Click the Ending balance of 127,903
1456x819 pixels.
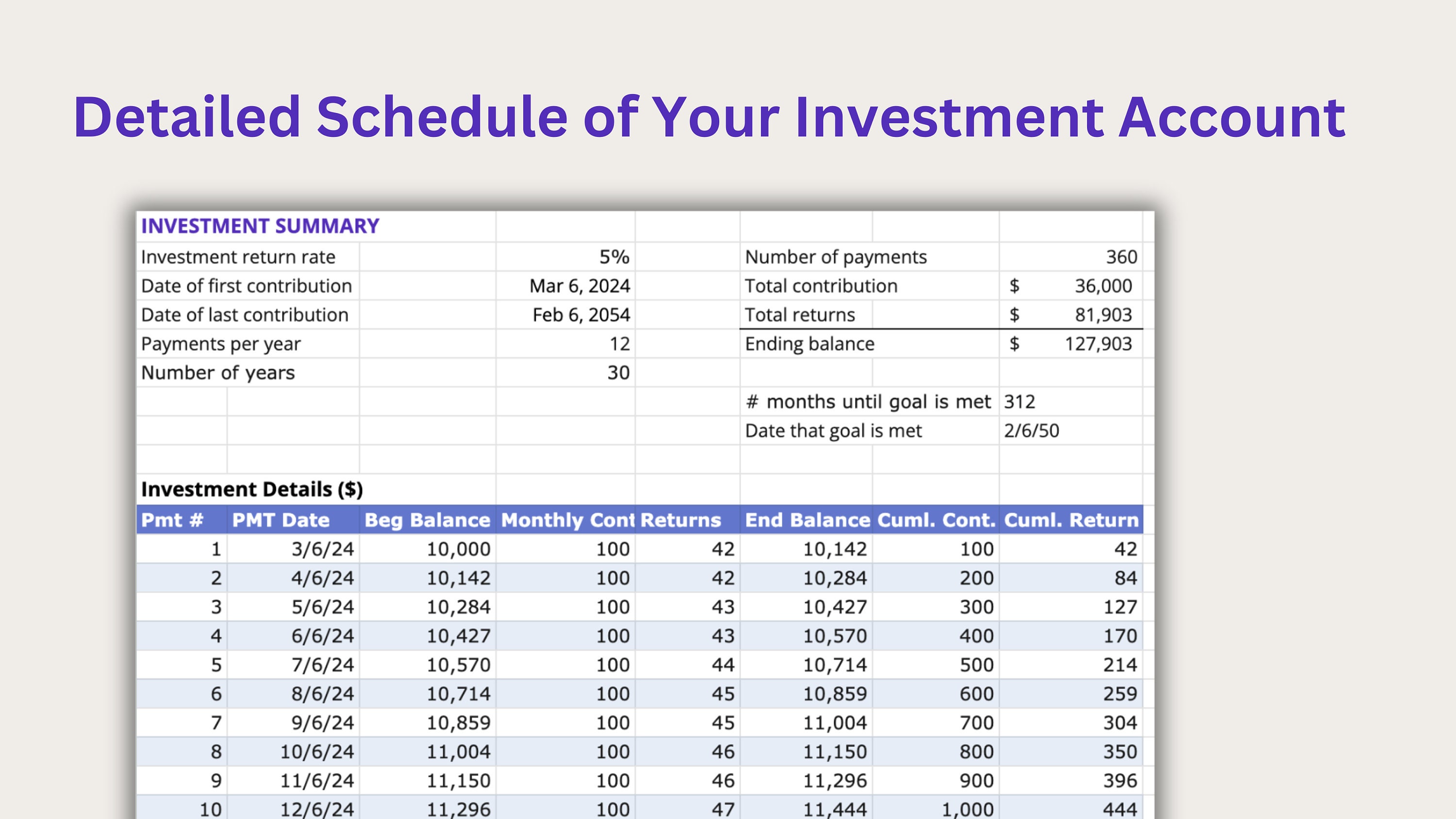click(1099, 344)
